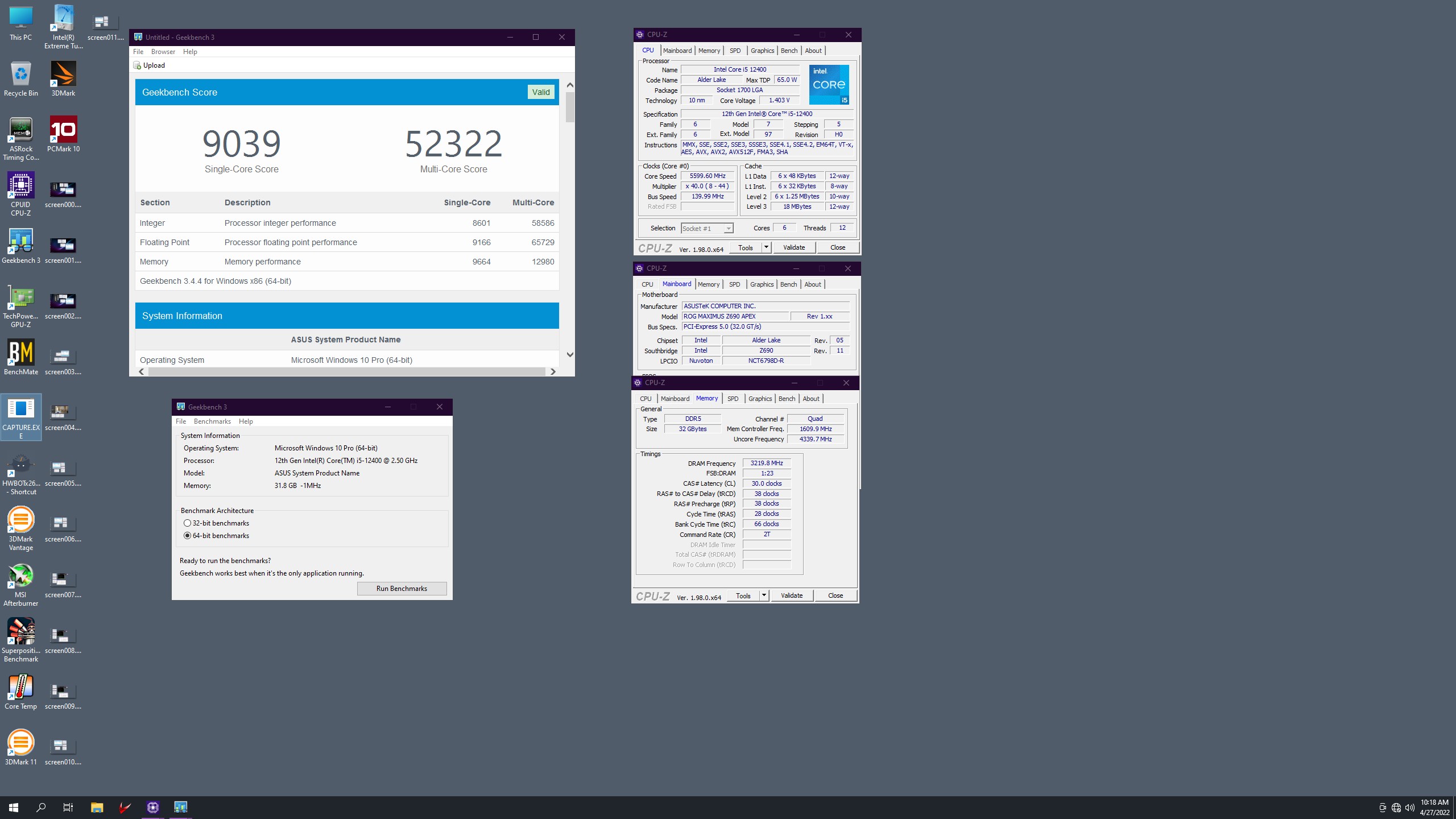This screenshot has width=1456, height=819.
Task: Launch 3DMark 11 desktop icon
Action: (21, 748)
